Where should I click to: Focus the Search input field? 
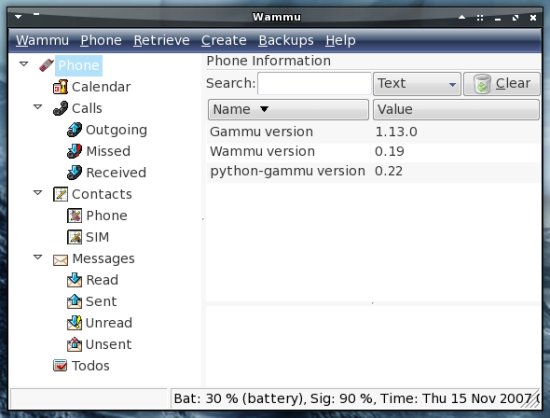(314, 83)
